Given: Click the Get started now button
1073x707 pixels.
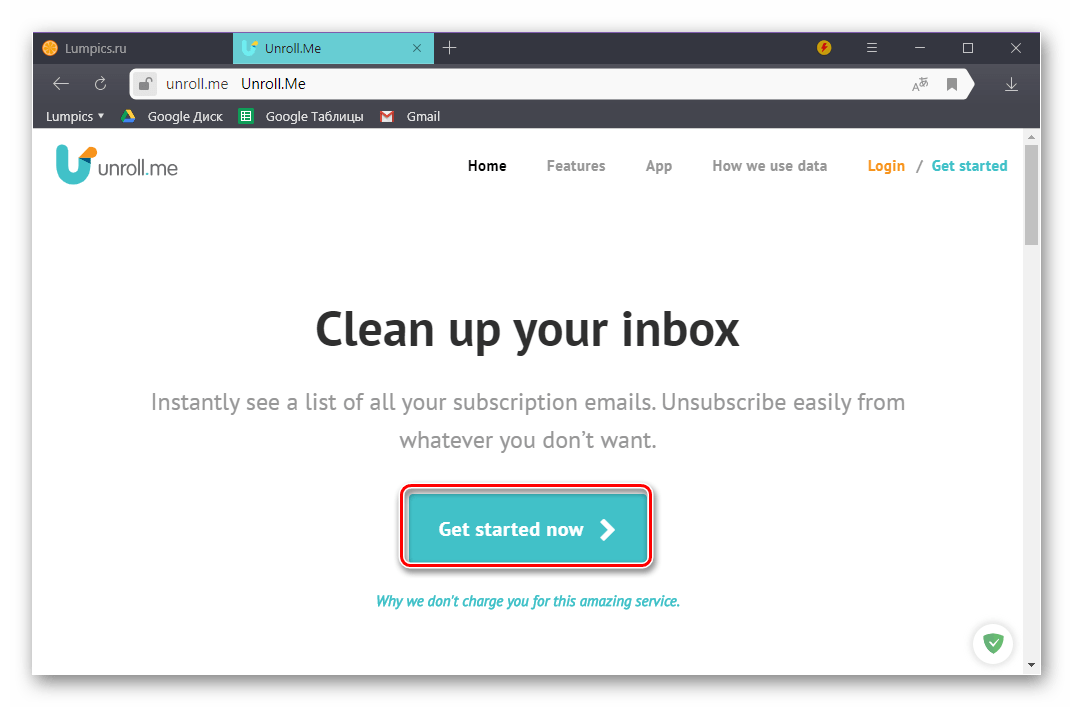Looking at the screenshot, I should [x=527, y=528].
